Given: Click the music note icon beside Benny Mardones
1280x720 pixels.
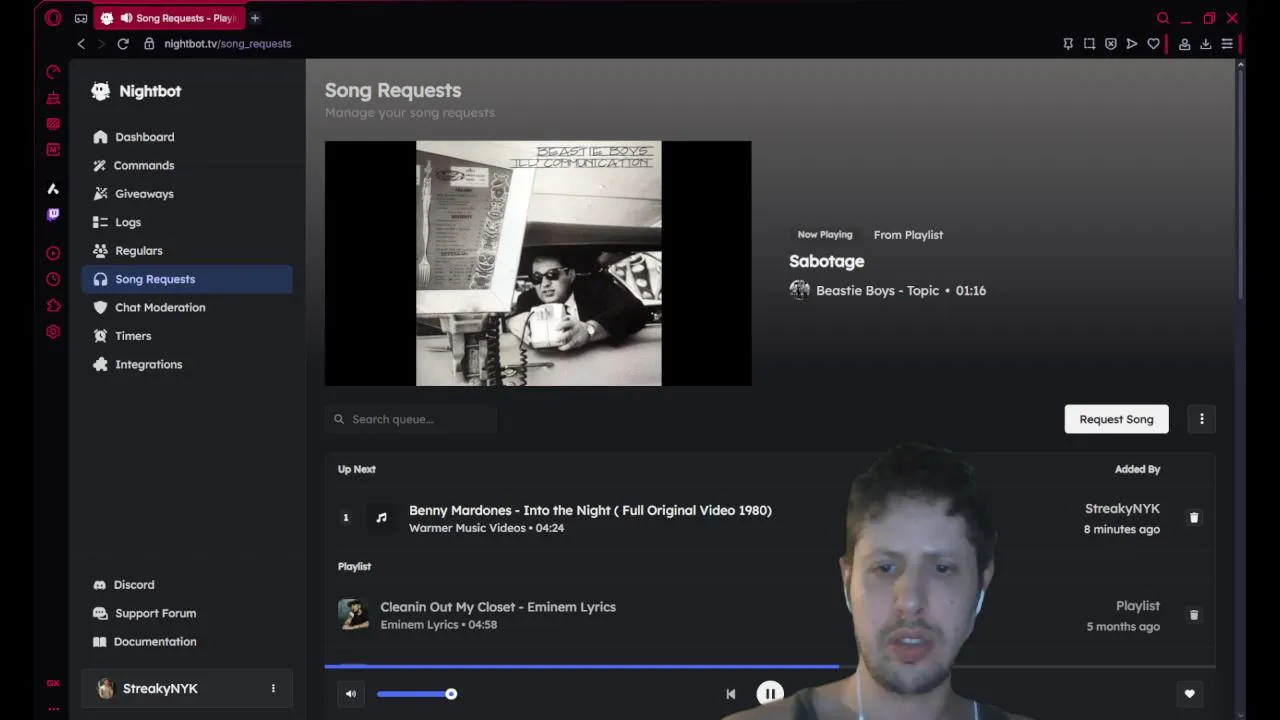Looking at the screenshot, I should pos(381,518).
